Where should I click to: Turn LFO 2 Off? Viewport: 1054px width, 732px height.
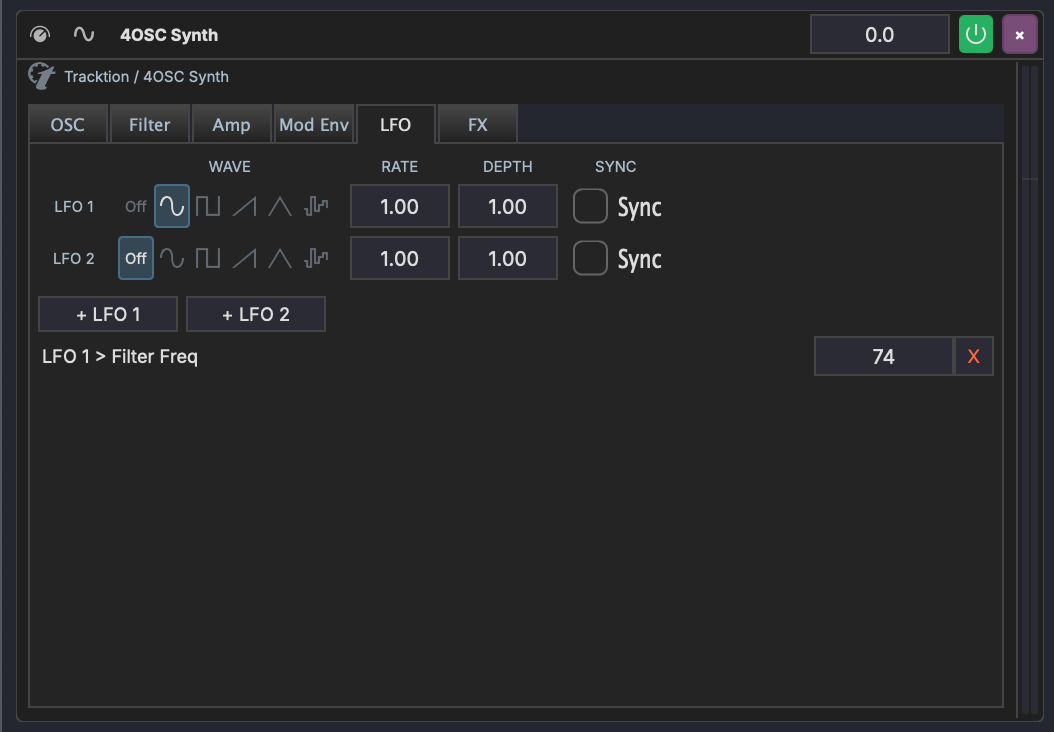(135, 258)
